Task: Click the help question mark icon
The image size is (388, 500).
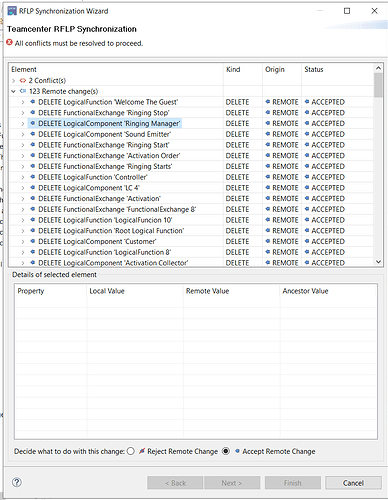Action: (x=17, y=482)
